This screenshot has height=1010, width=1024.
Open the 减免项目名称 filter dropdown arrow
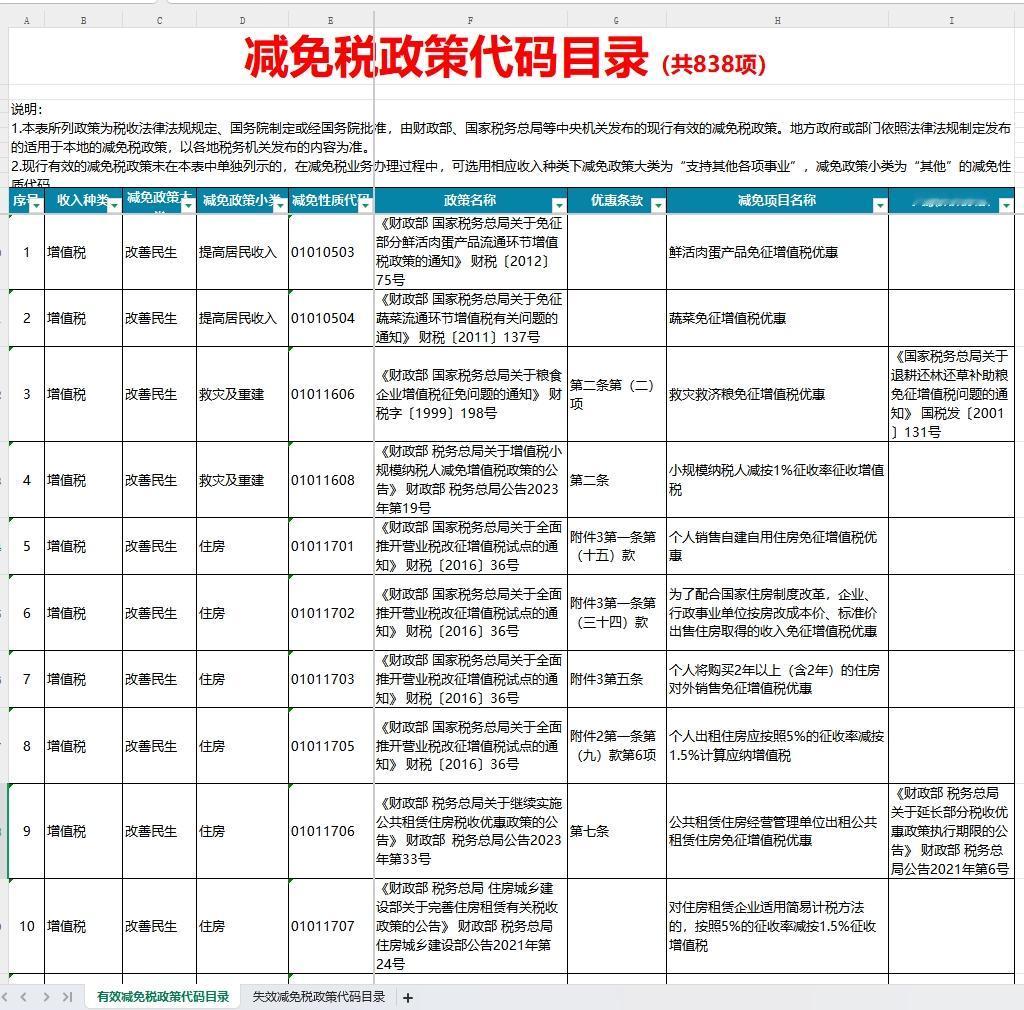click(x=880, y=206)
